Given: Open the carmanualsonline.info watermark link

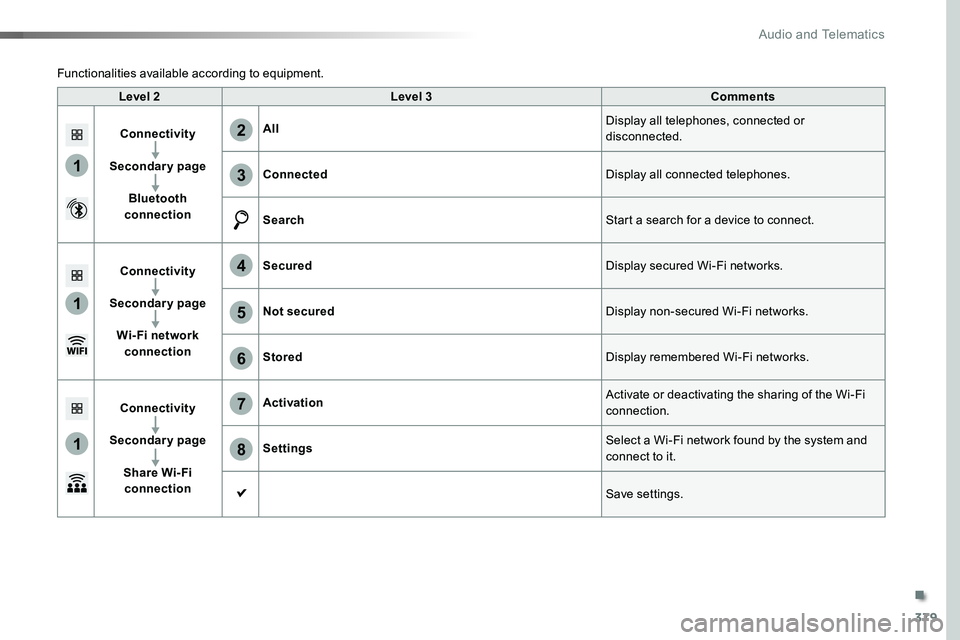Looking at the screenshot, I should [x=811, y=623].
